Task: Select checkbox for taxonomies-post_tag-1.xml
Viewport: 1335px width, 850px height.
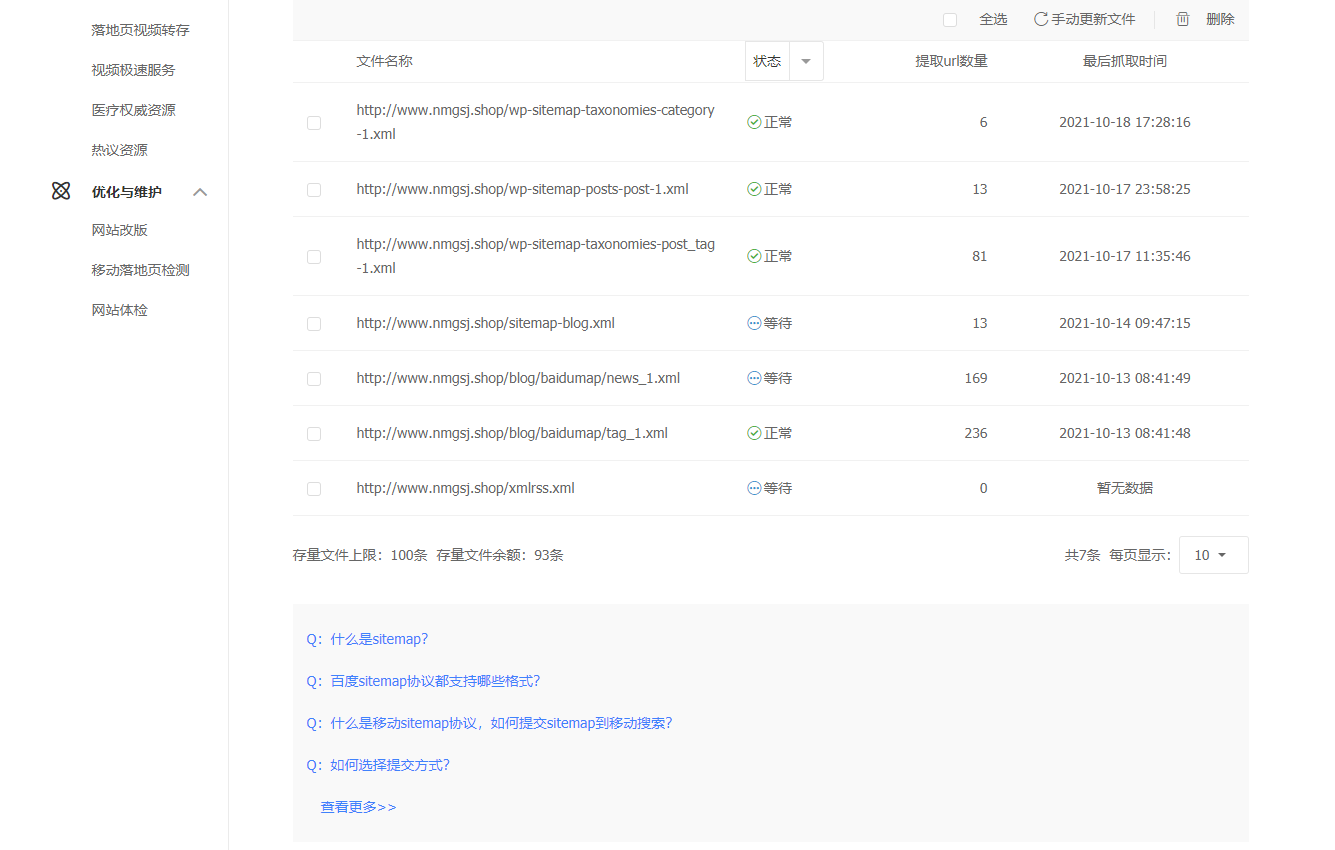Action: (314, 257)
